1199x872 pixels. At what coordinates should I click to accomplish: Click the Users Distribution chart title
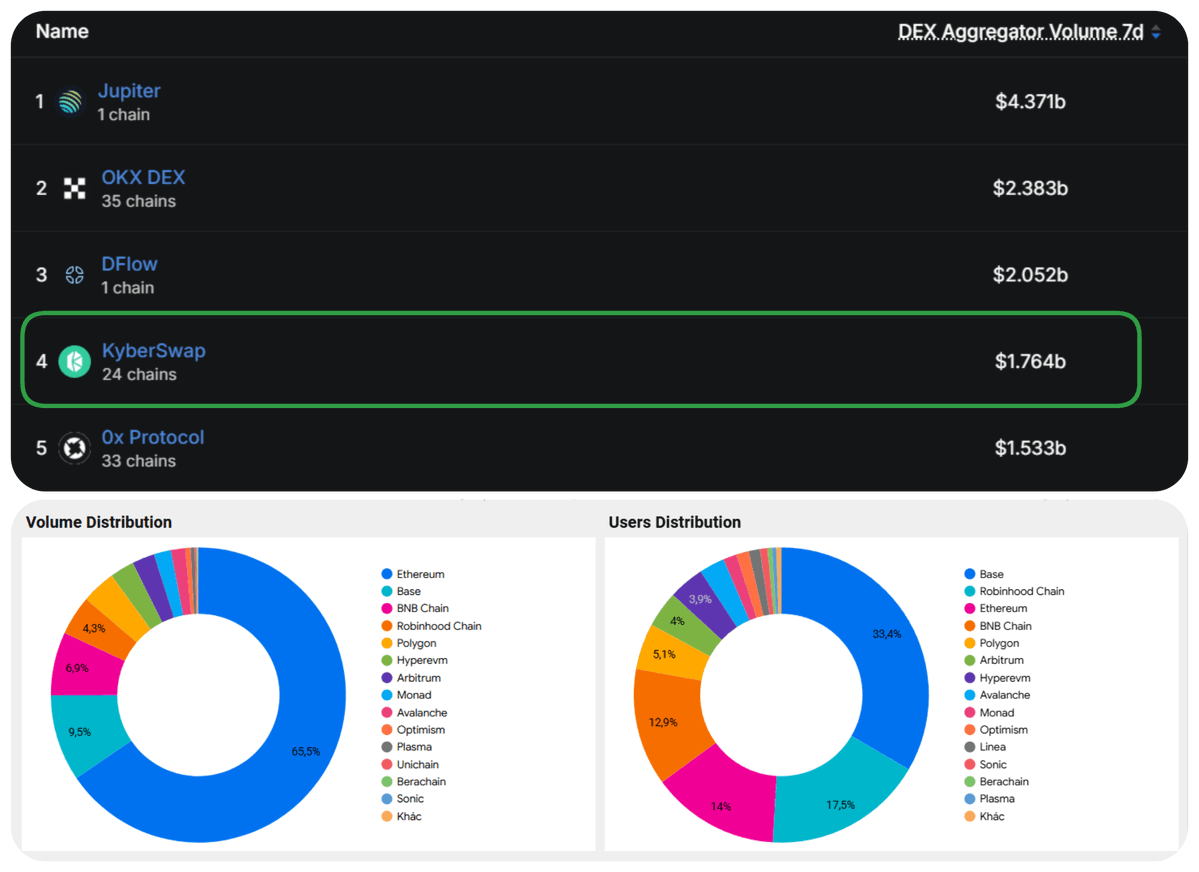point(674,522)
